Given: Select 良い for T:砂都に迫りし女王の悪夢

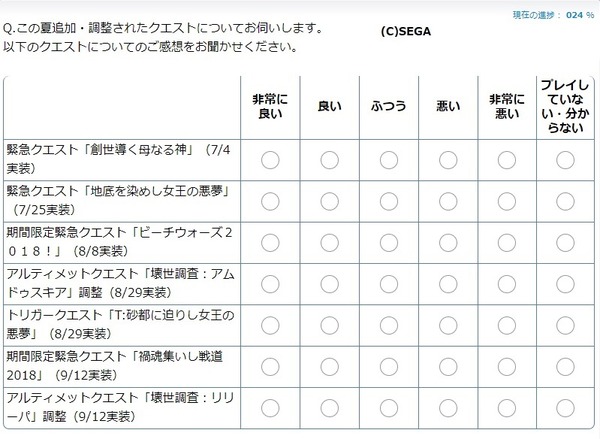Looking at the screenshot, I should [x=329, y=325].
